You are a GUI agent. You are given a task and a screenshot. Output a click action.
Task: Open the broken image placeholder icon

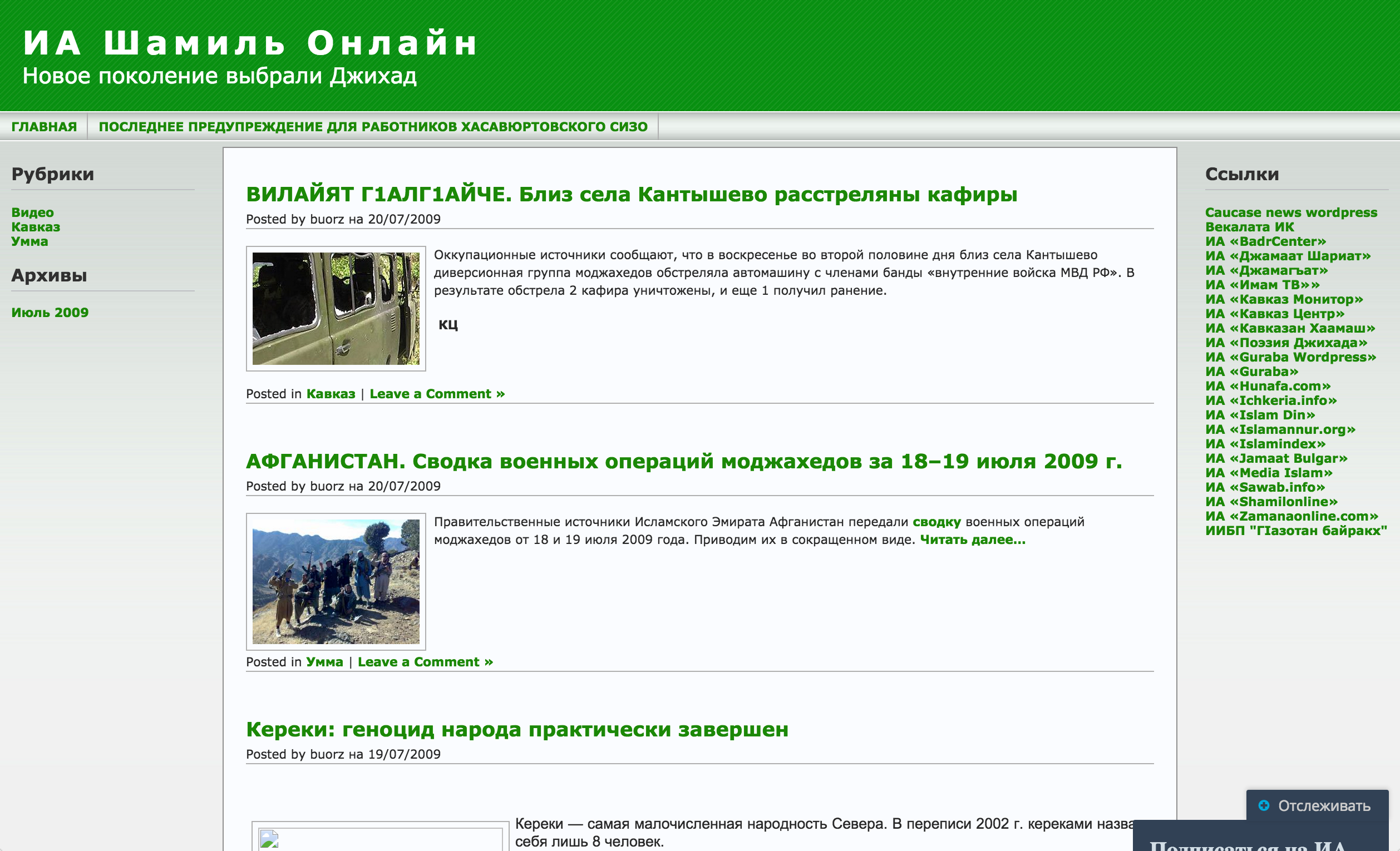pyautogui.click(x=269, y=840)
